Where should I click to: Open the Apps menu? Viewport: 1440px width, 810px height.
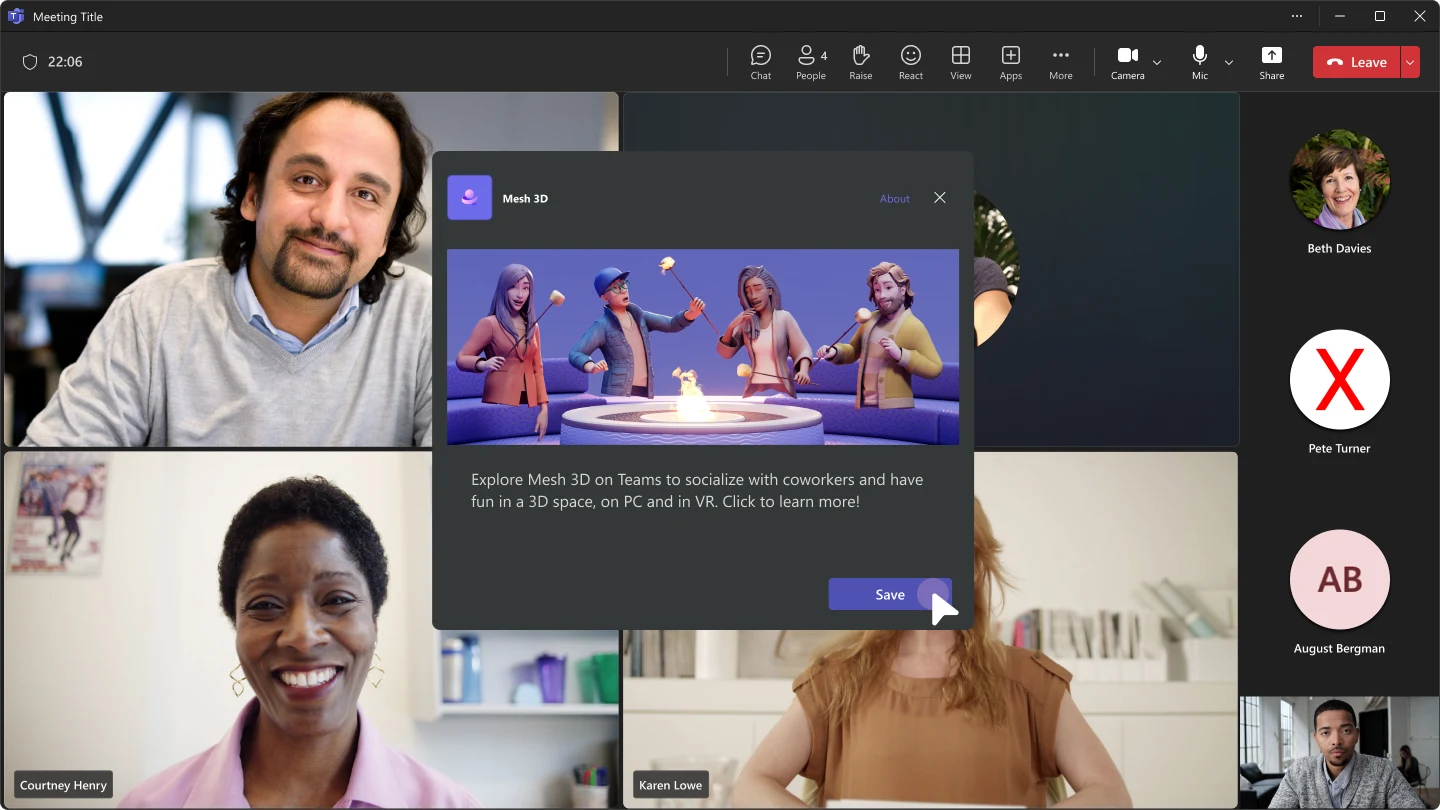pyautogui.click(x=1011, y=62)
